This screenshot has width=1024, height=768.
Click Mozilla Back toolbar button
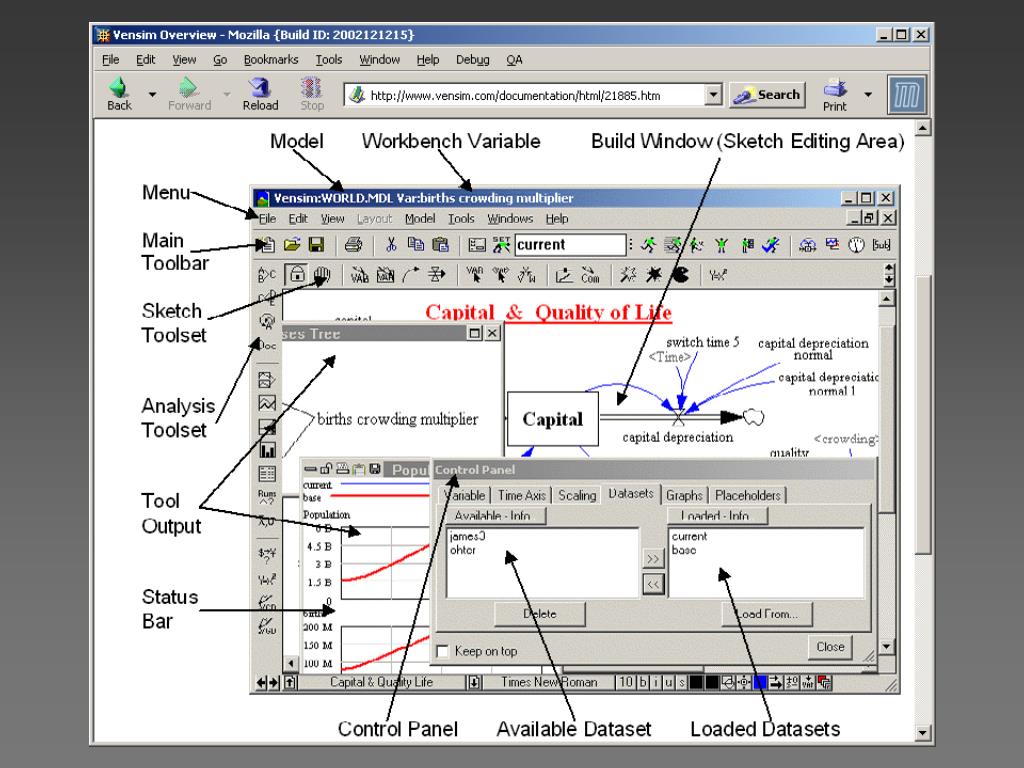[x=120, y=93]
